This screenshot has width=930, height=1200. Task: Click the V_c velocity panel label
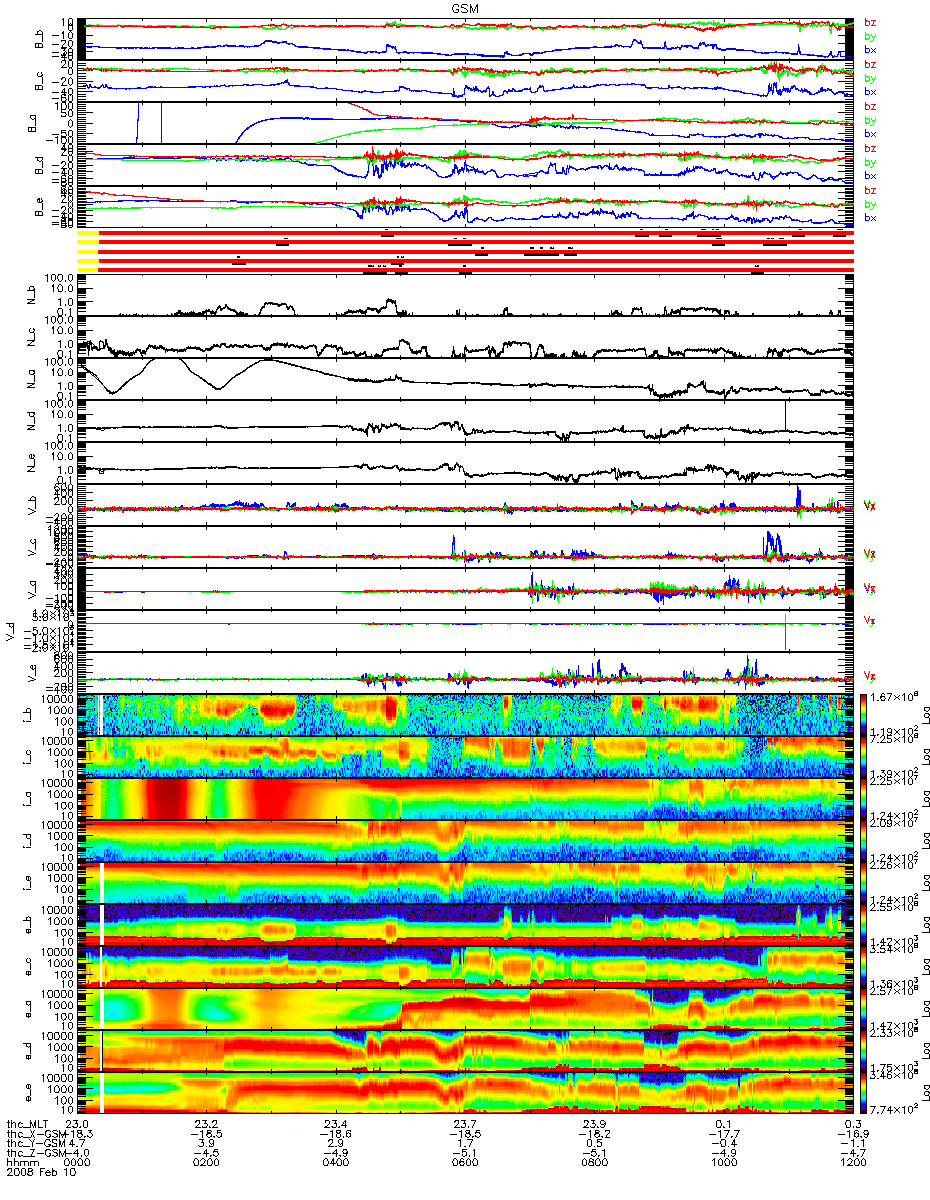pyautogui.click(x=32, y=549)
